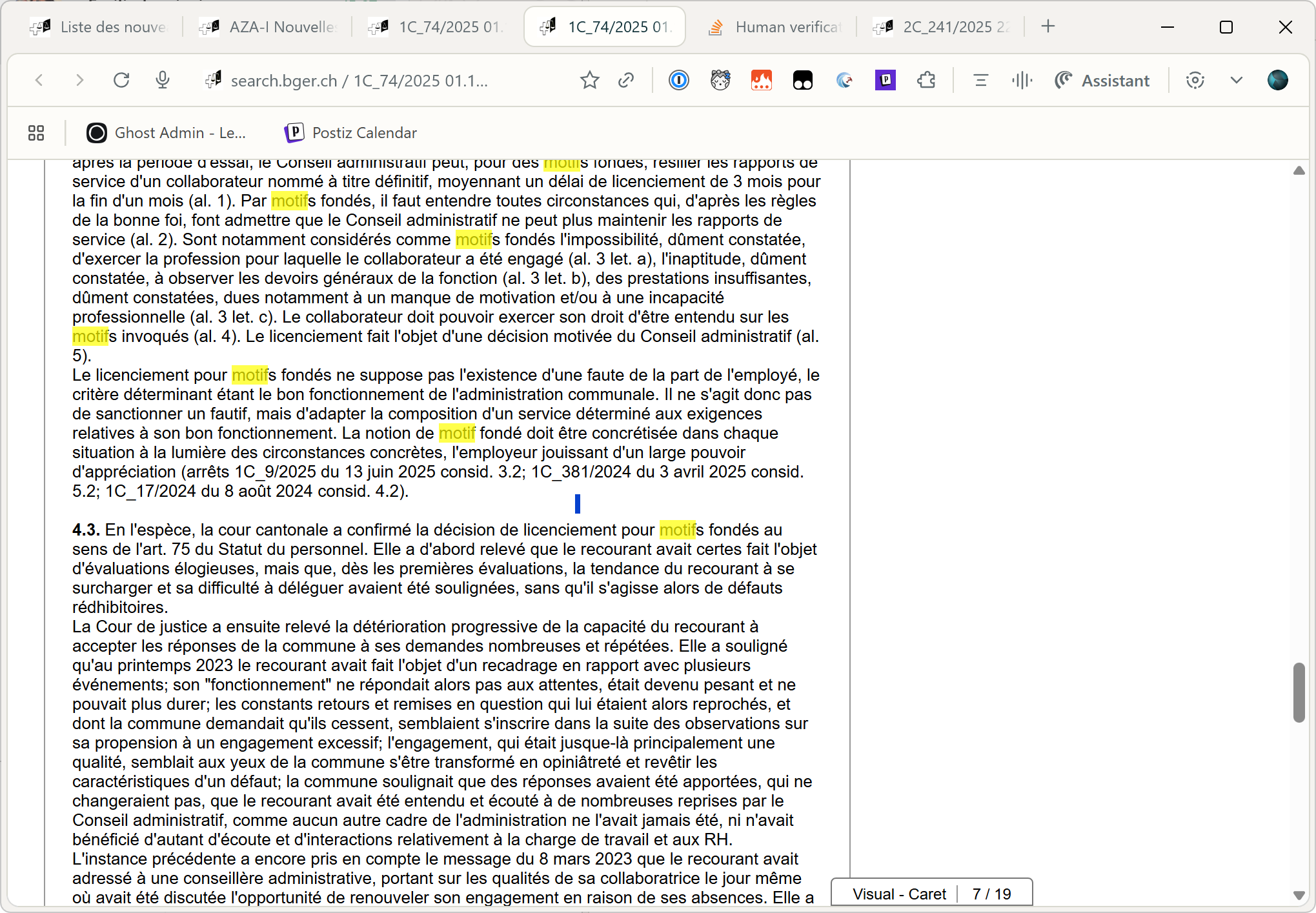The width and height of the screenshot is (1316, 913).
Task: Open a new tab with plus button
Action: [x=1048, y=26]
